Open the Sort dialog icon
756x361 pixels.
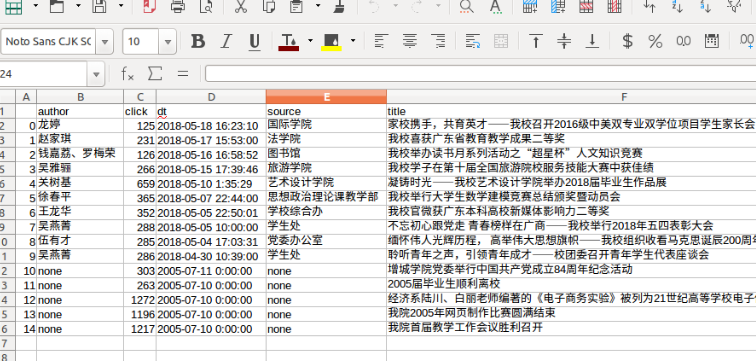(649, 6)
